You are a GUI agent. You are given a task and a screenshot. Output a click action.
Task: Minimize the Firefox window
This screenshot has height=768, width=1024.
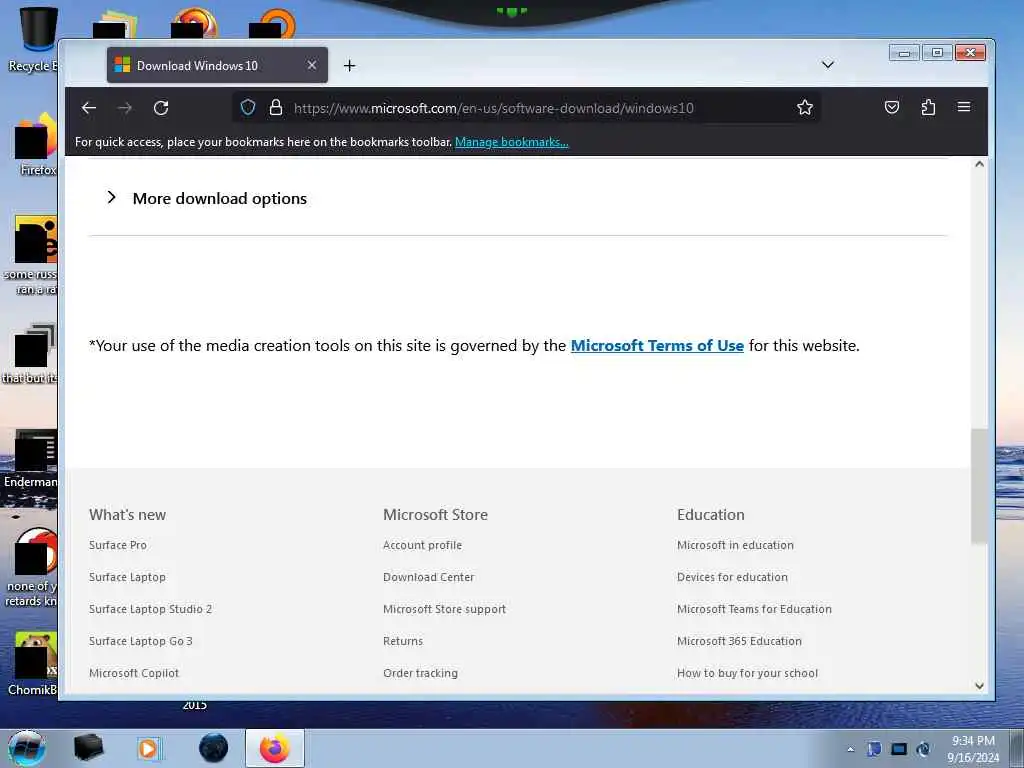click(x=904, y=53)
